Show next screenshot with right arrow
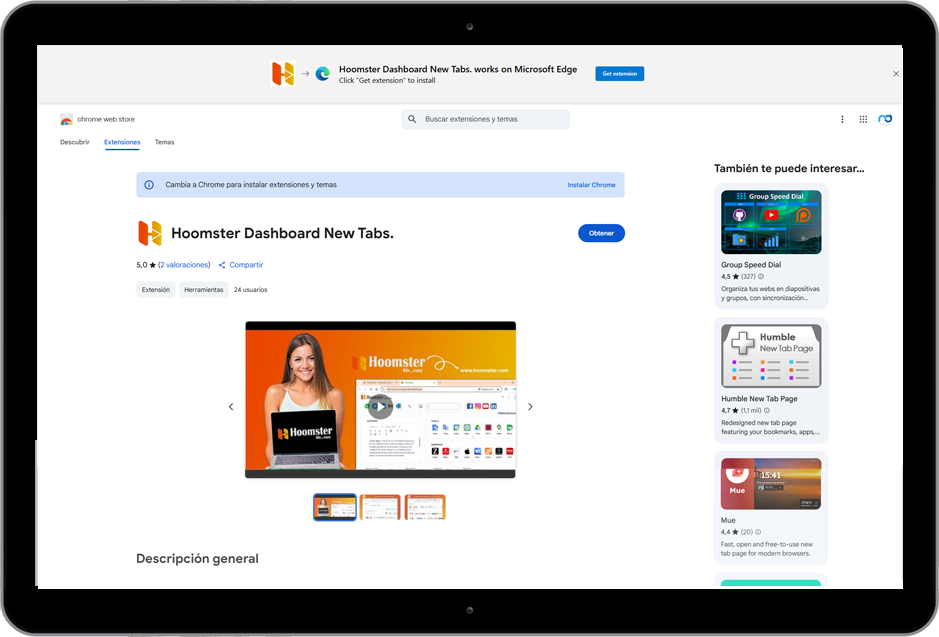Screen dimensions: 939x637 point(530,407)
